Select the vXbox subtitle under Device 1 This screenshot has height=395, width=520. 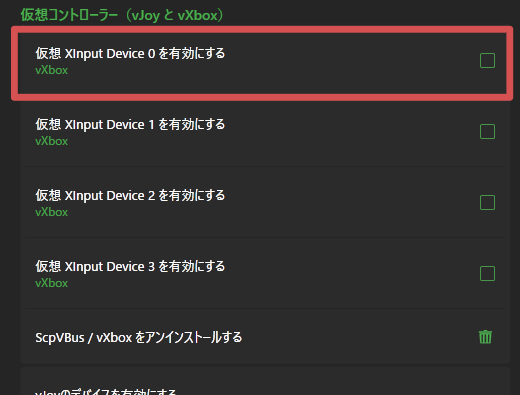coord(52,141)
